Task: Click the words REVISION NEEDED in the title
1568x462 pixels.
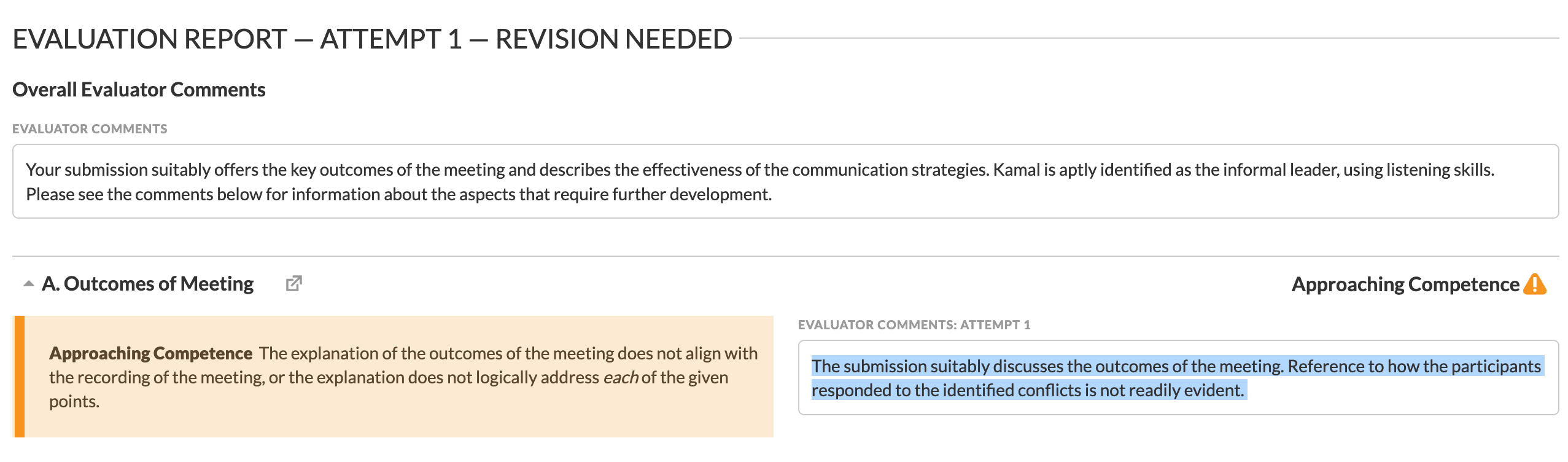Action: click(x=613, y=39)
